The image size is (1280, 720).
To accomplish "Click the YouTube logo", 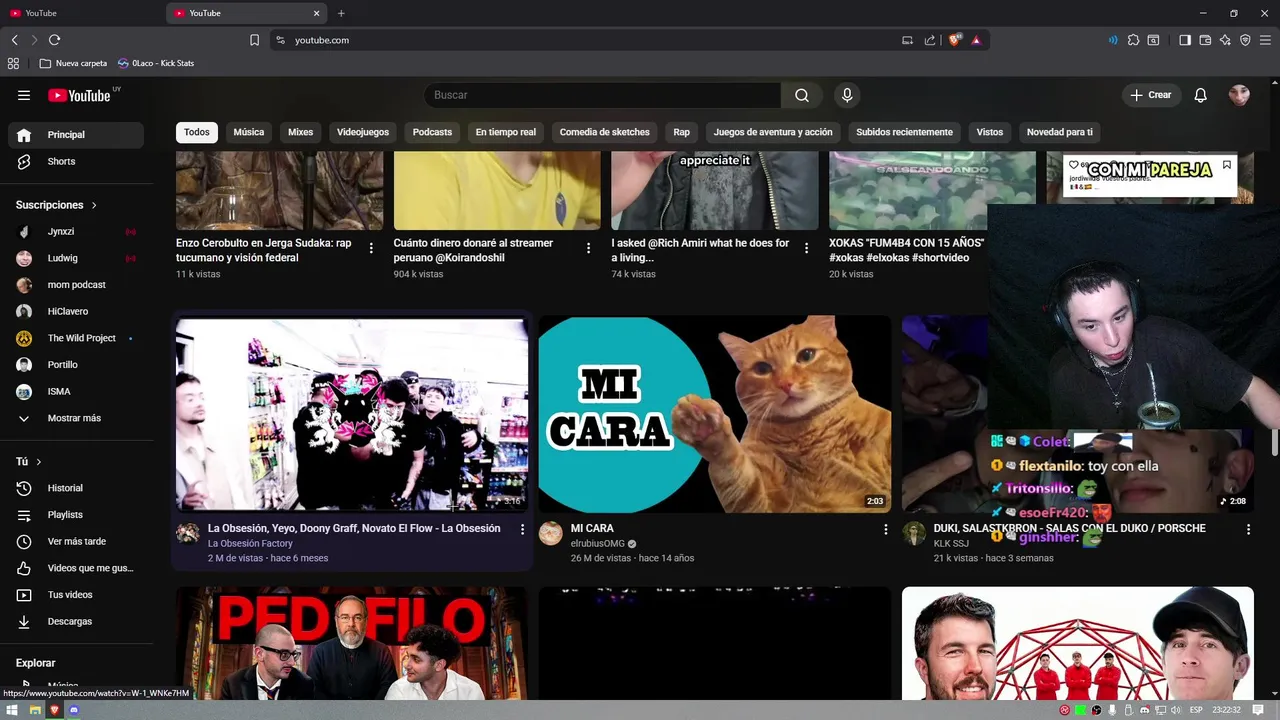I will [79, 95].
